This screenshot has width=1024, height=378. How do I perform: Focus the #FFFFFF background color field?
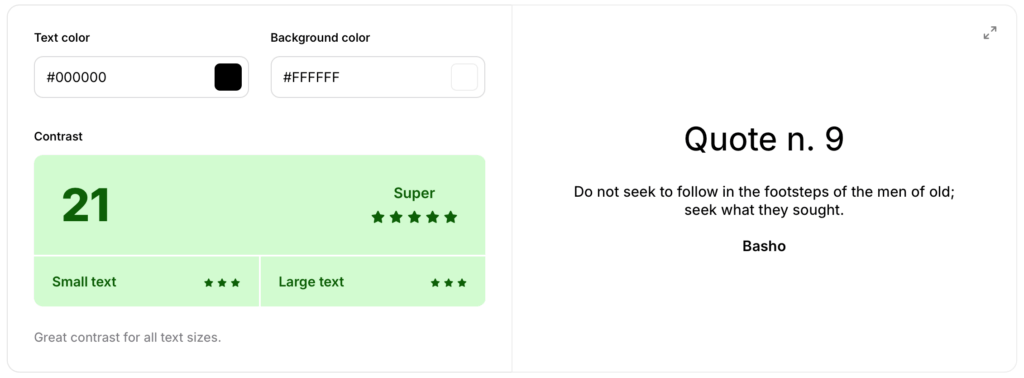[377, 77]
